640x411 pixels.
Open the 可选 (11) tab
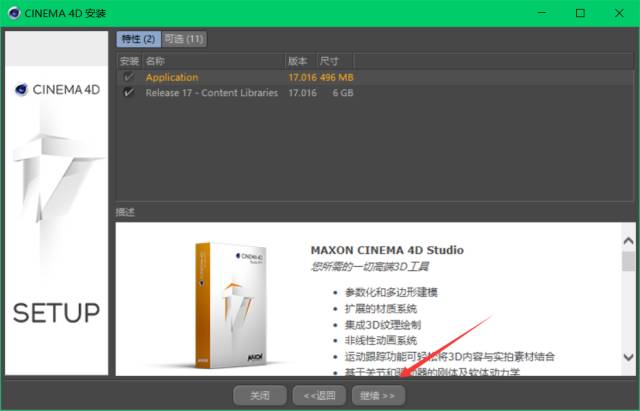tap(183, 39)
